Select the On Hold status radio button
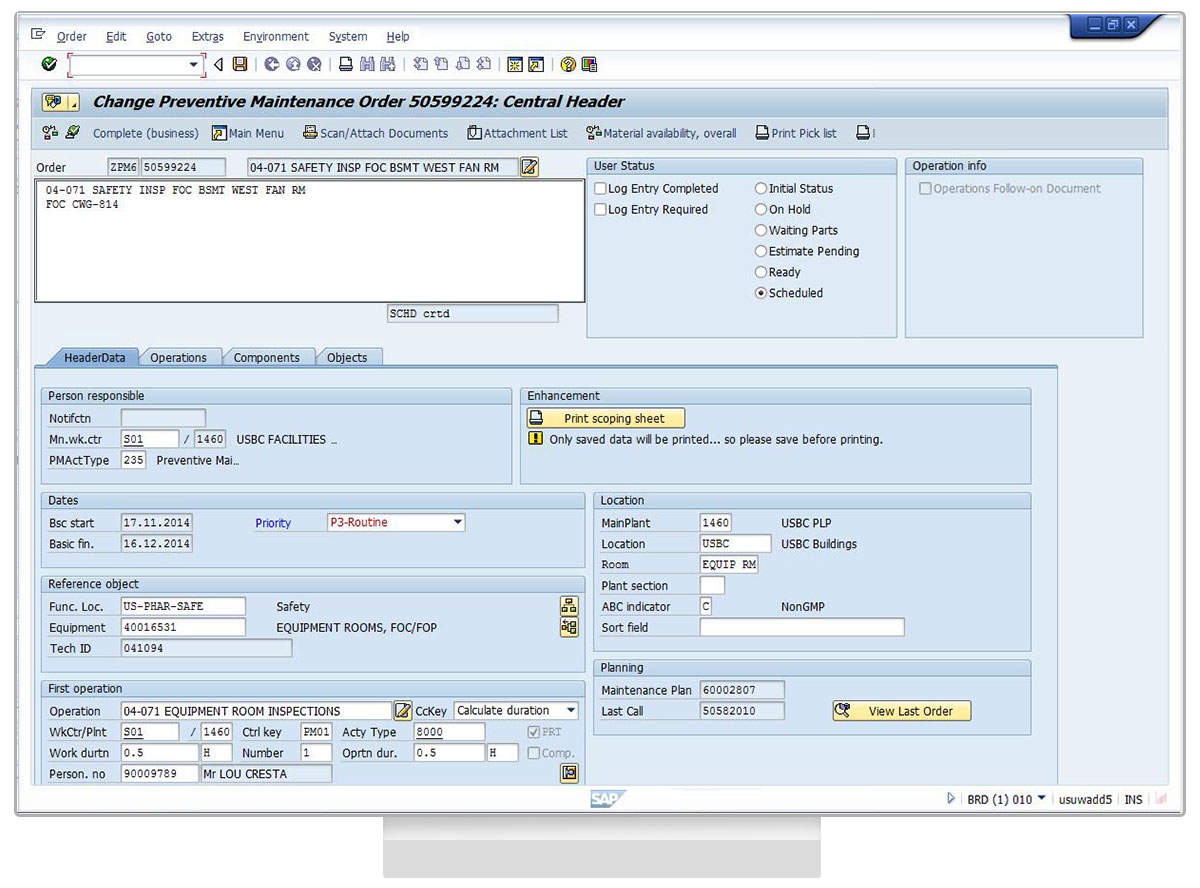The height and width of the screenshot is (888, 1200). [761, 209]
